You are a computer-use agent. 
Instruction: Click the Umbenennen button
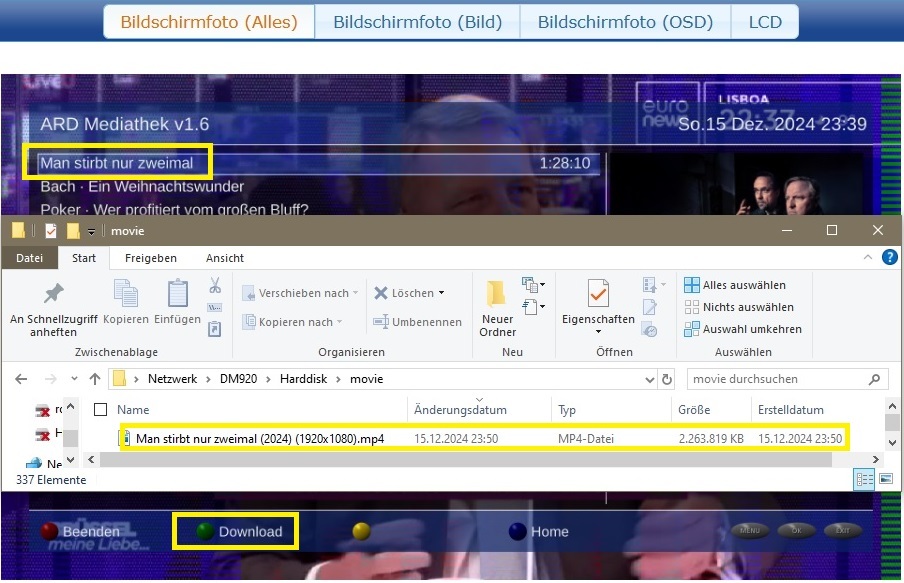click(417, 322)
